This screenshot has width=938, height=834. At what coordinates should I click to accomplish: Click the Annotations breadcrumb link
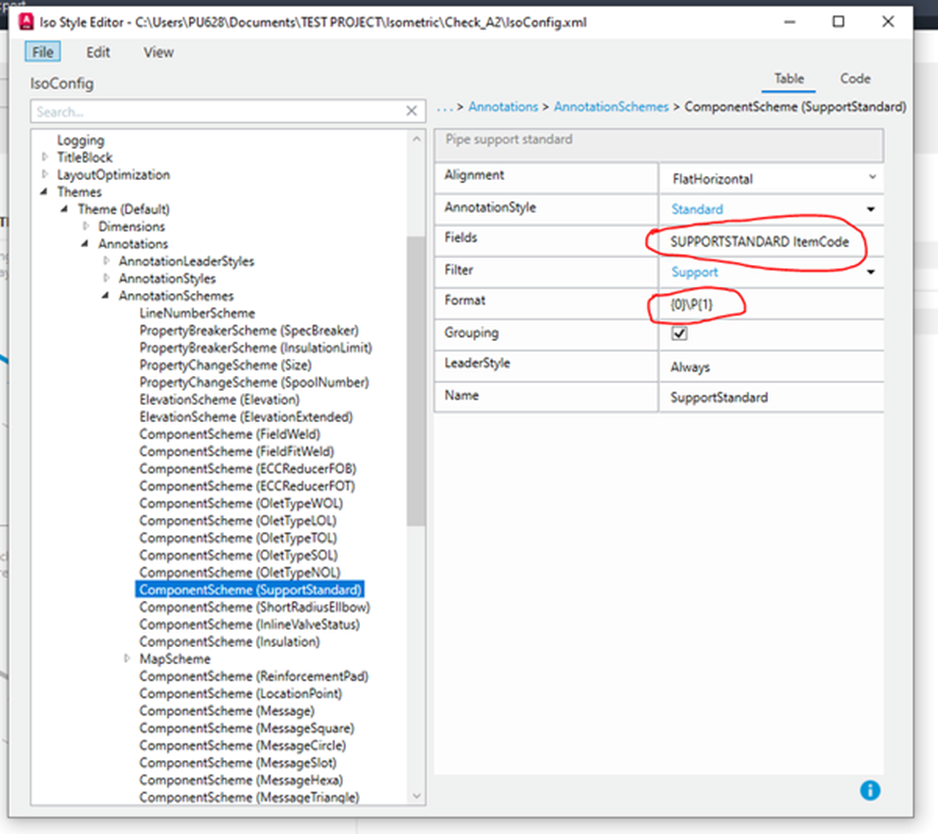point(503,106)
